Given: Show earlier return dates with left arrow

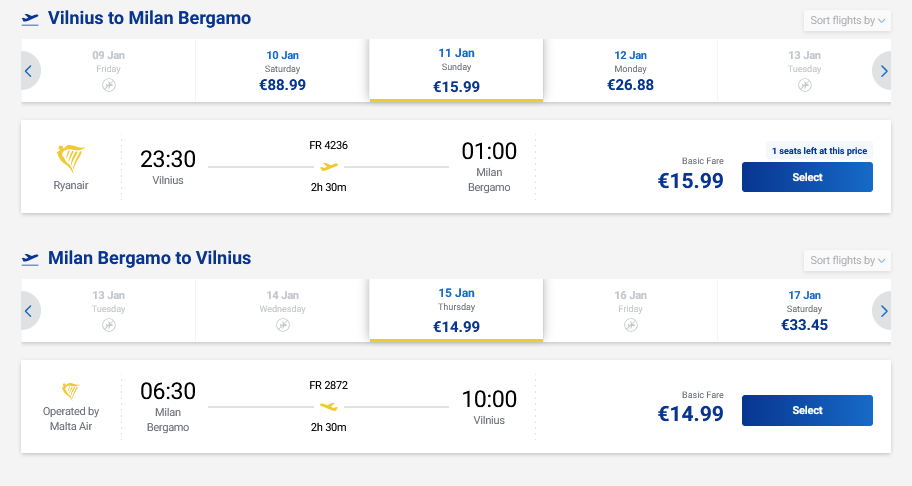Looking at the screenshot, I should [29, 311].
